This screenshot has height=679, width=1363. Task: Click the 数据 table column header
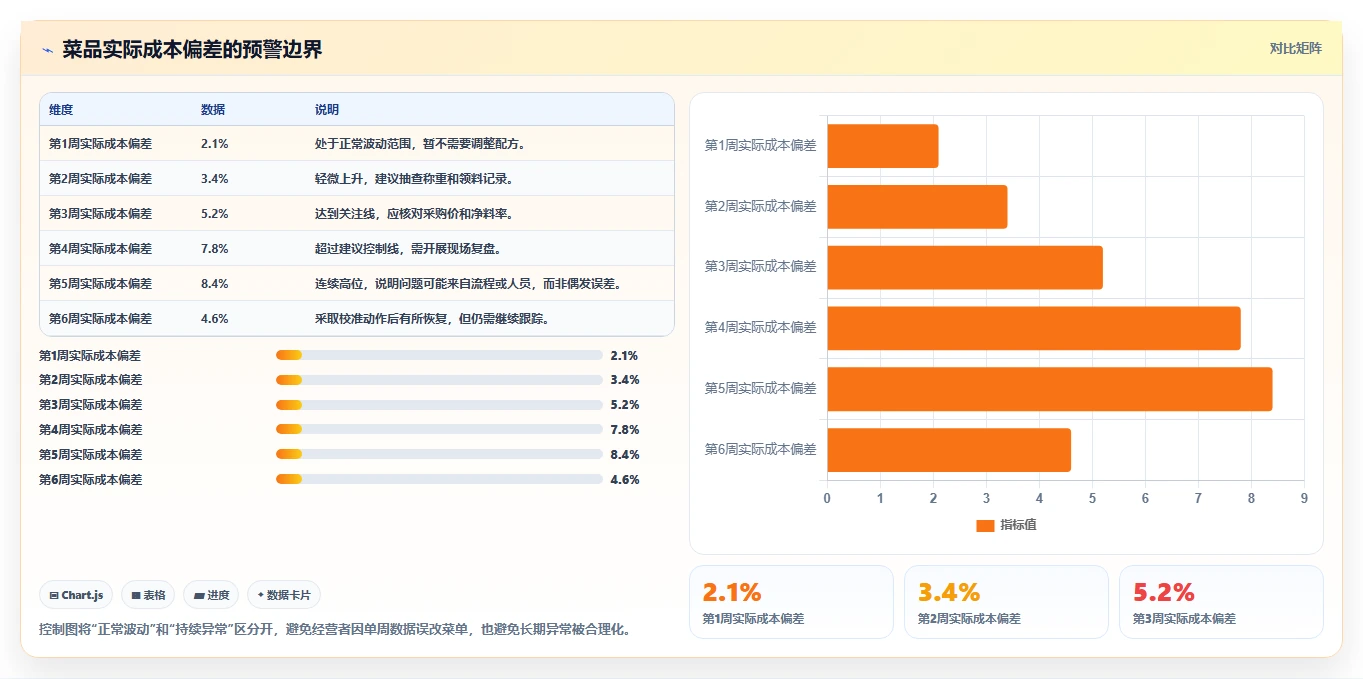click(213, 110)
